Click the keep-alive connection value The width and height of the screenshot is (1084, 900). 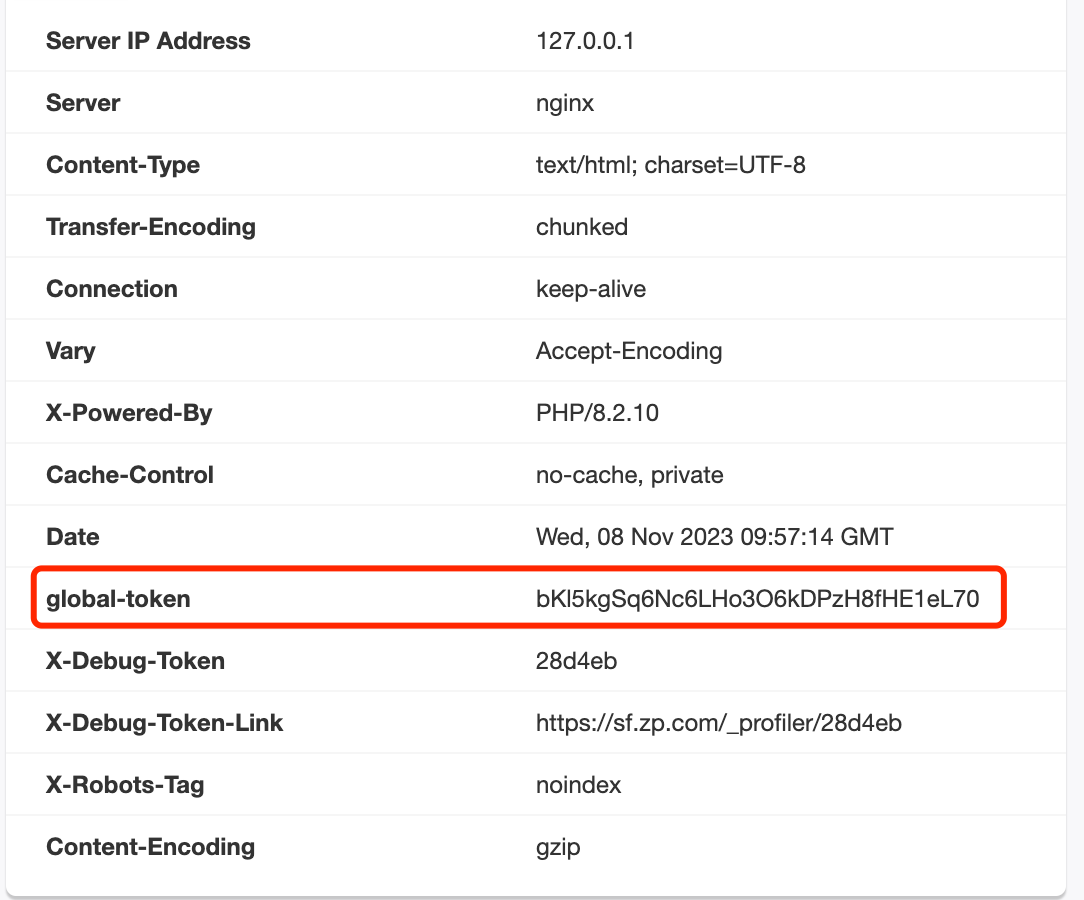point(590,289)
